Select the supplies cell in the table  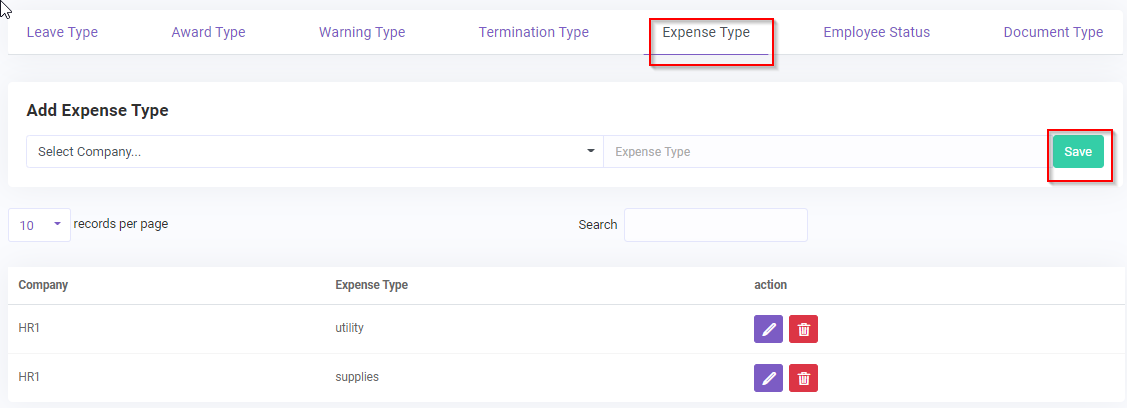(357, 377)
